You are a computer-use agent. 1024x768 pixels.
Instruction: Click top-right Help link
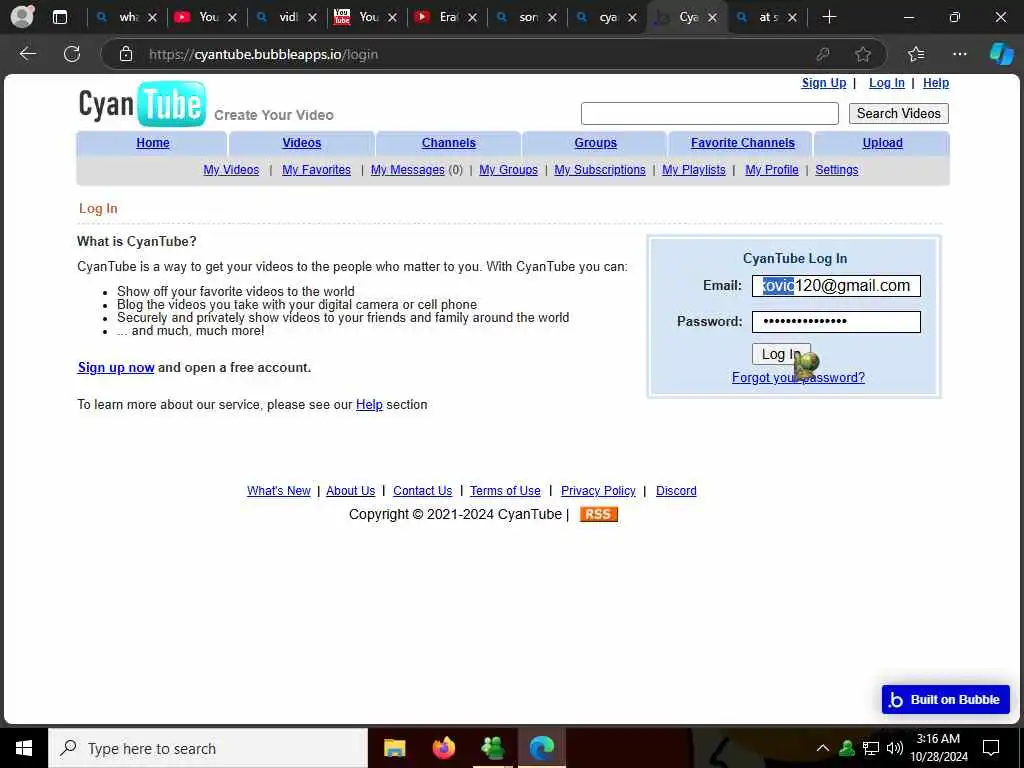pos(935,83)
